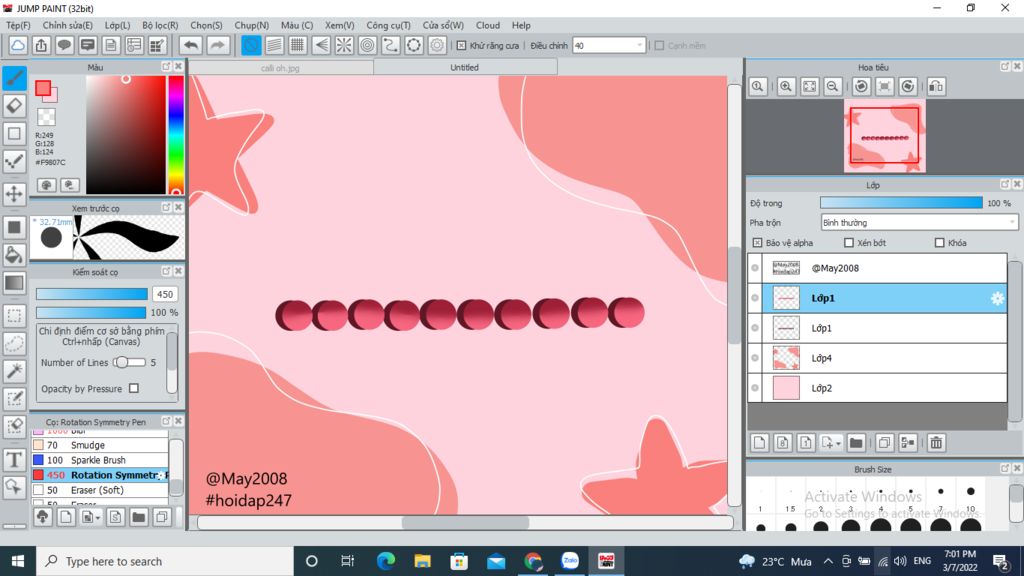1024x576 pixels.
Task: Switch to the cali oh.jpg tab
Action: click(x=281, y=67)
